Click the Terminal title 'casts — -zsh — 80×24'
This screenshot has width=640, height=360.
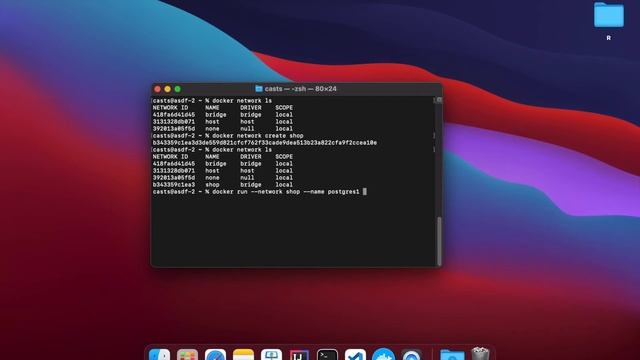point(300,89)
